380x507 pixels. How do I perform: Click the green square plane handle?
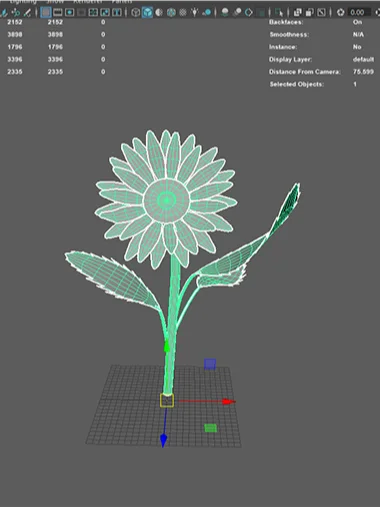210,428
